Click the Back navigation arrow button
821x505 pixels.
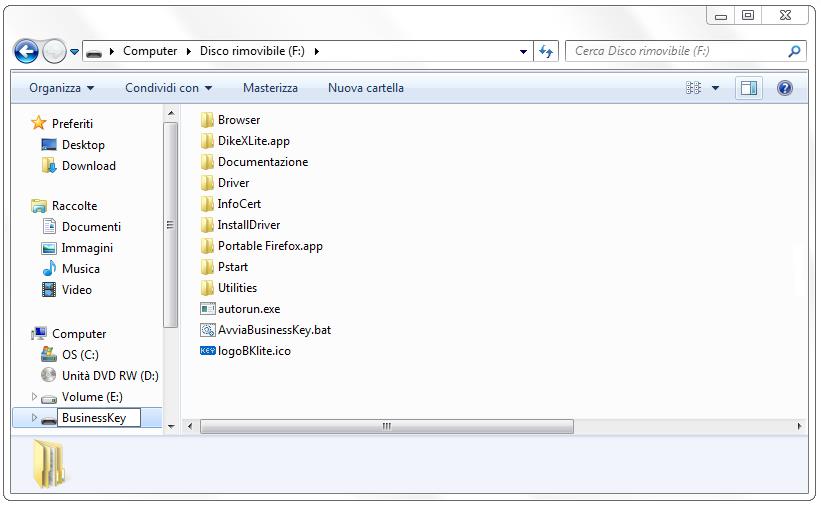[x=26, y=51]
